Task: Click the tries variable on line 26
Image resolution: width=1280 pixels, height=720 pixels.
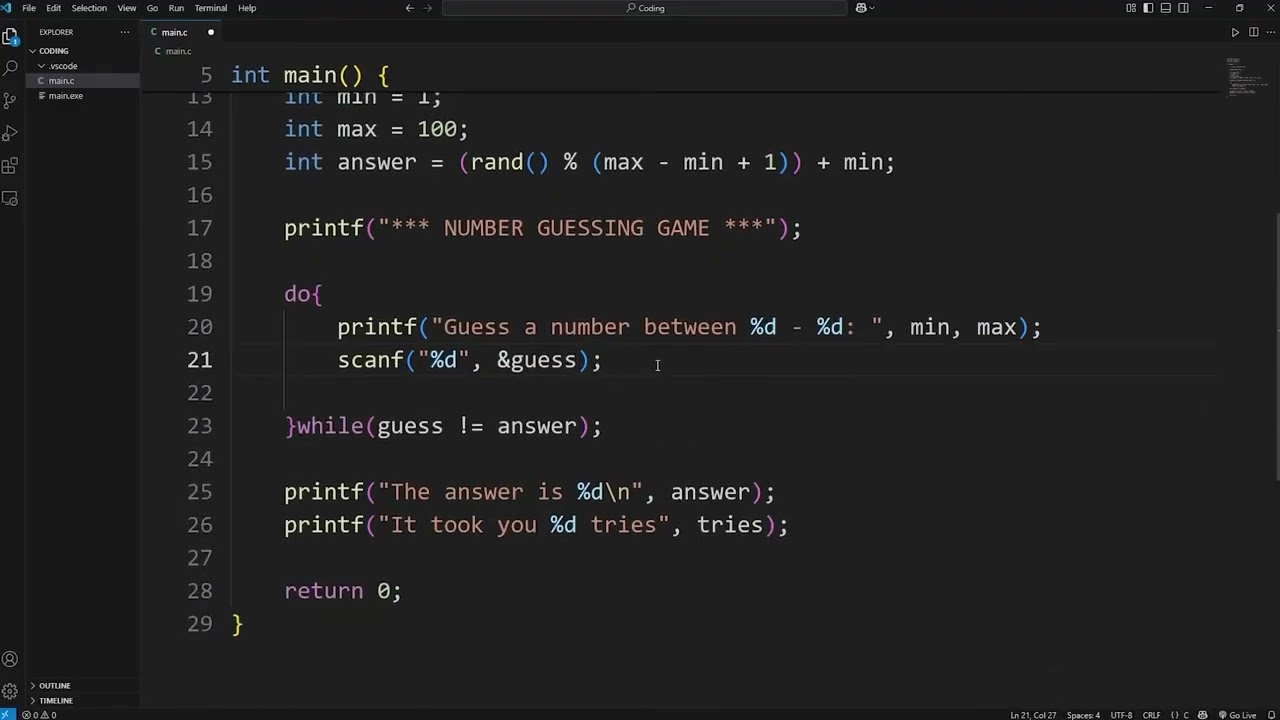Action: click(729, 525)
